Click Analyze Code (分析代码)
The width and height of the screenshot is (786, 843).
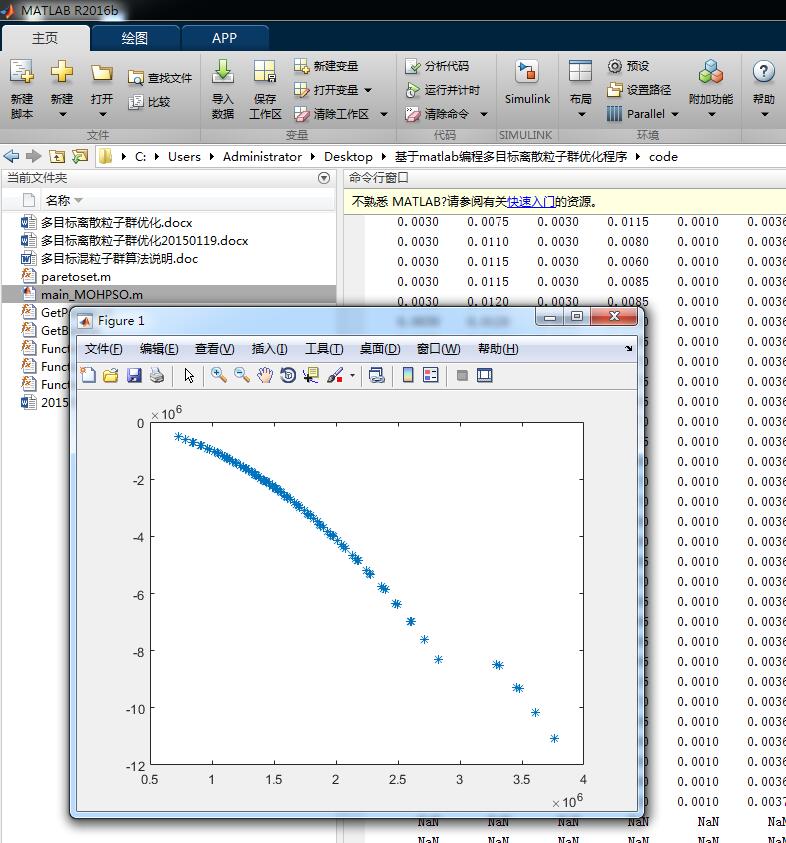point(437,66)
